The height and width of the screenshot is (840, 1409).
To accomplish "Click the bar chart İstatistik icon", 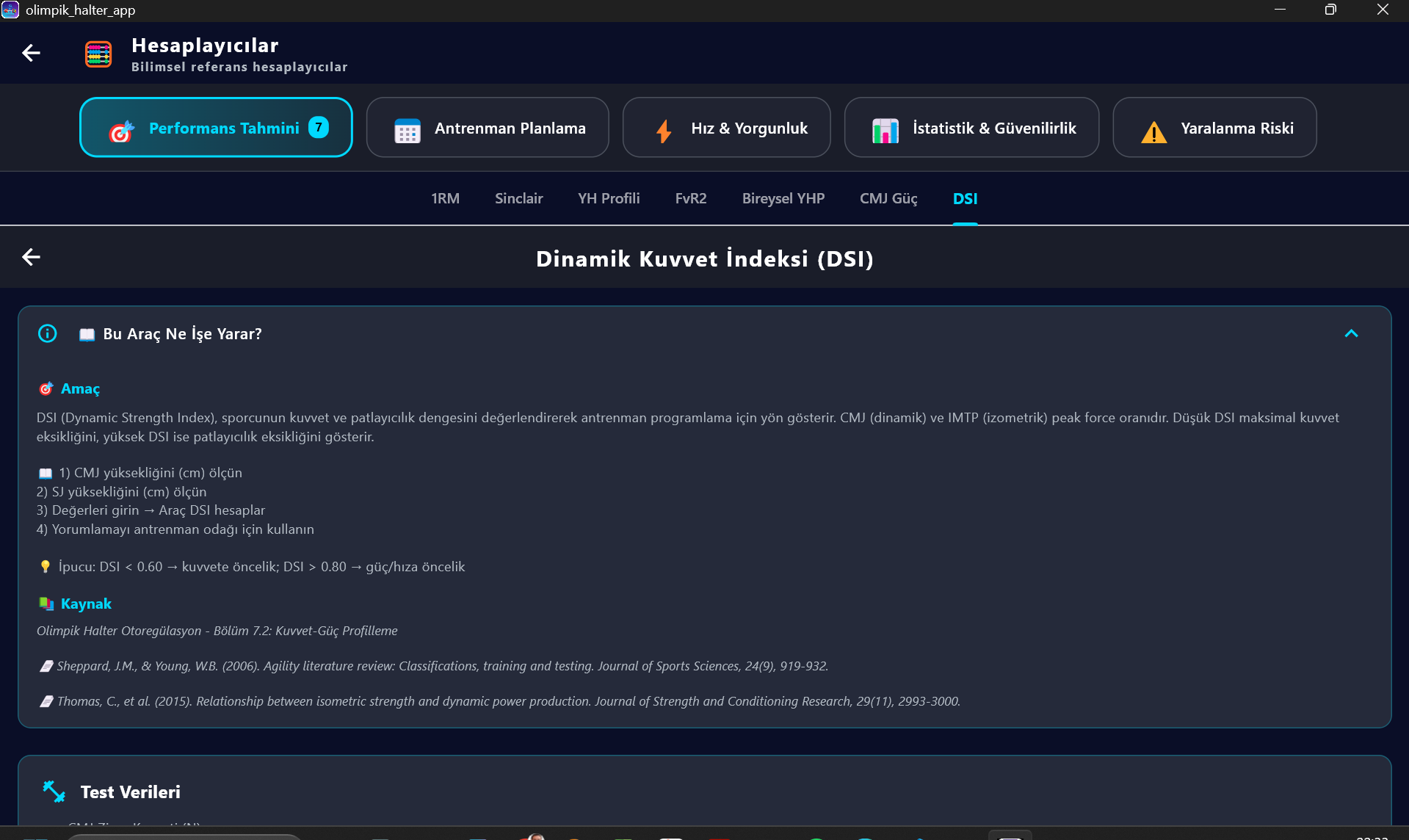I will tap(885, 130).
